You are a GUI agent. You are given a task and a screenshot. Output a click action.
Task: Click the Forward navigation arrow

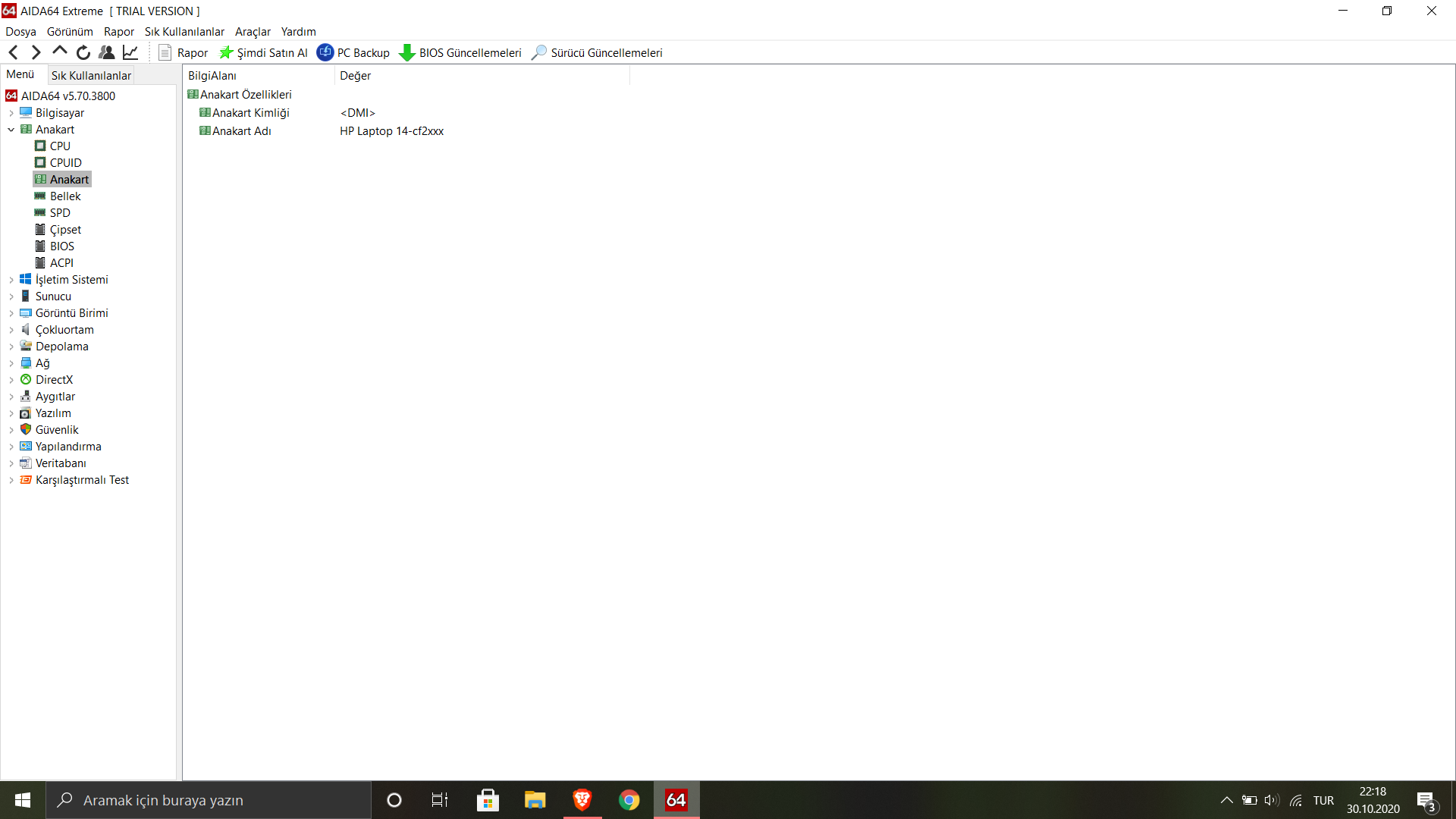pos(36,52)
